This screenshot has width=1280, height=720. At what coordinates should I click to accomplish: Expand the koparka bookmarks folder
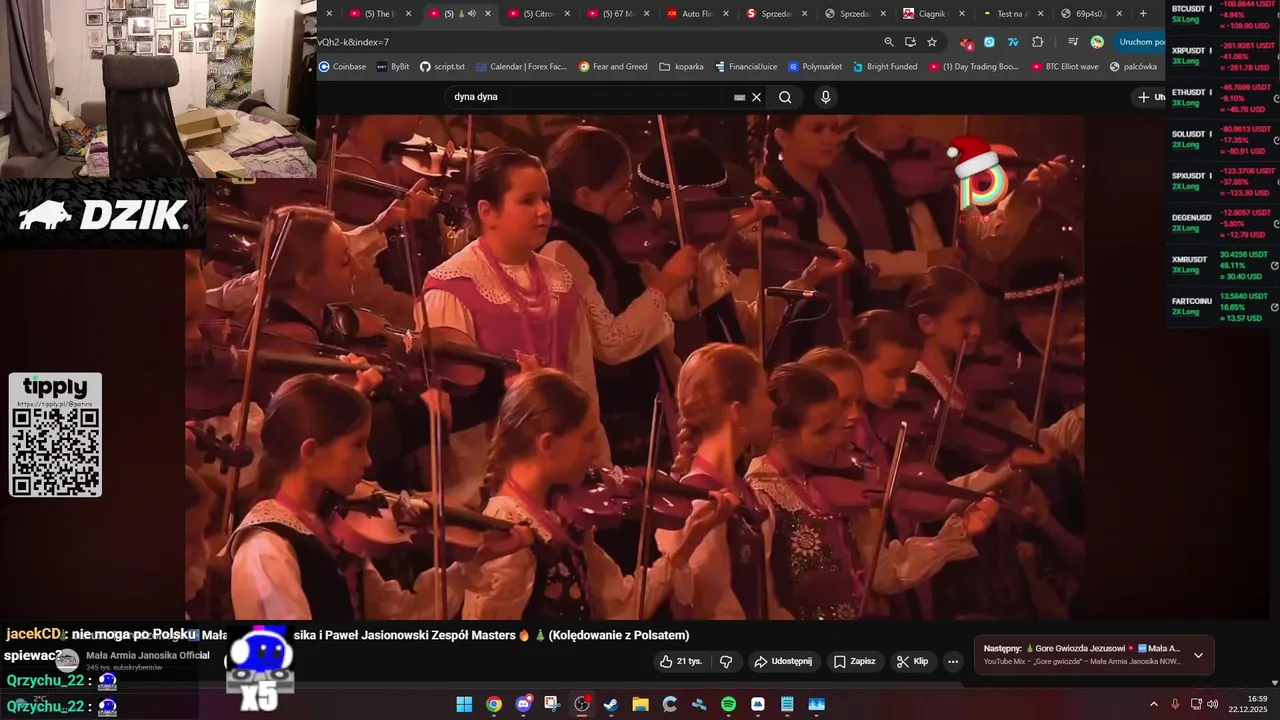click(x=682, y=67)
